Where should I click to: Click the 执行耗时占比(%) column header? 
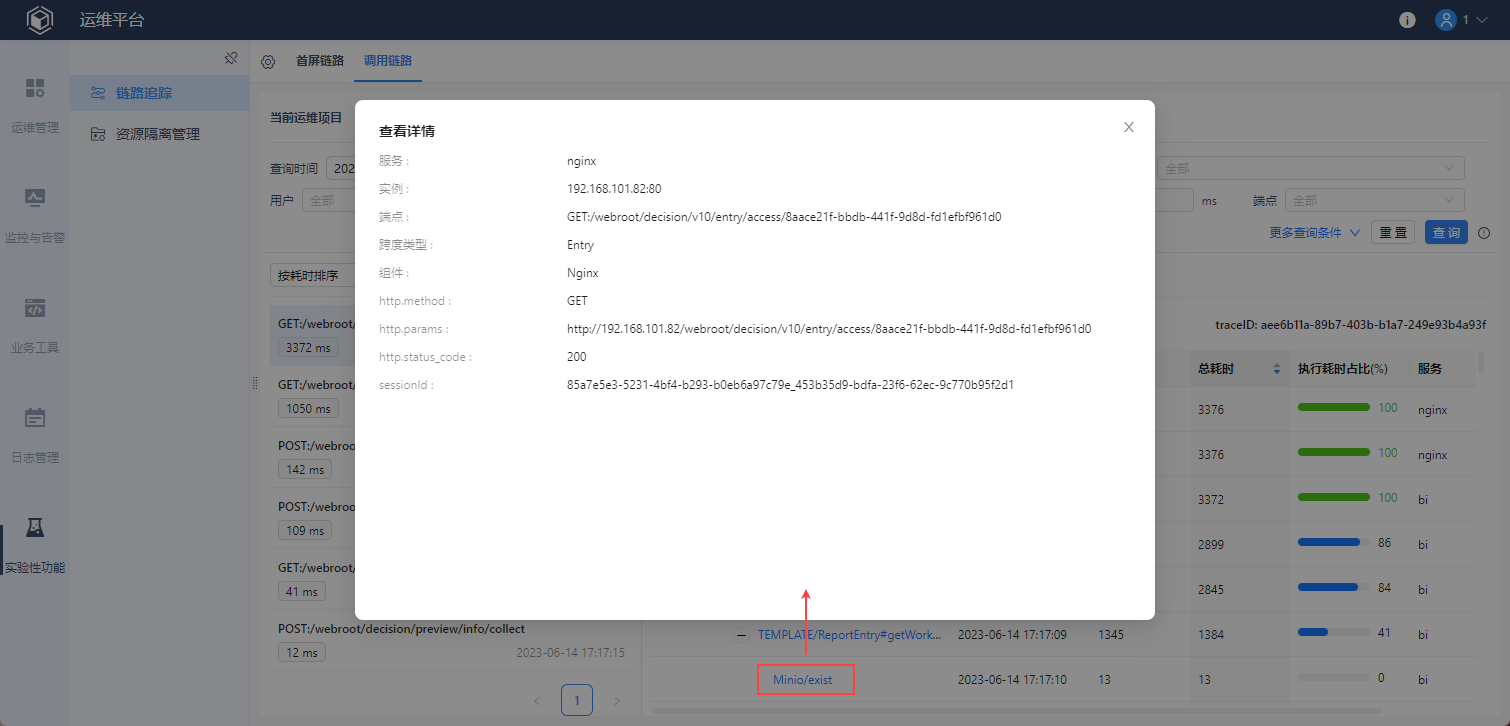point(1343,369)
